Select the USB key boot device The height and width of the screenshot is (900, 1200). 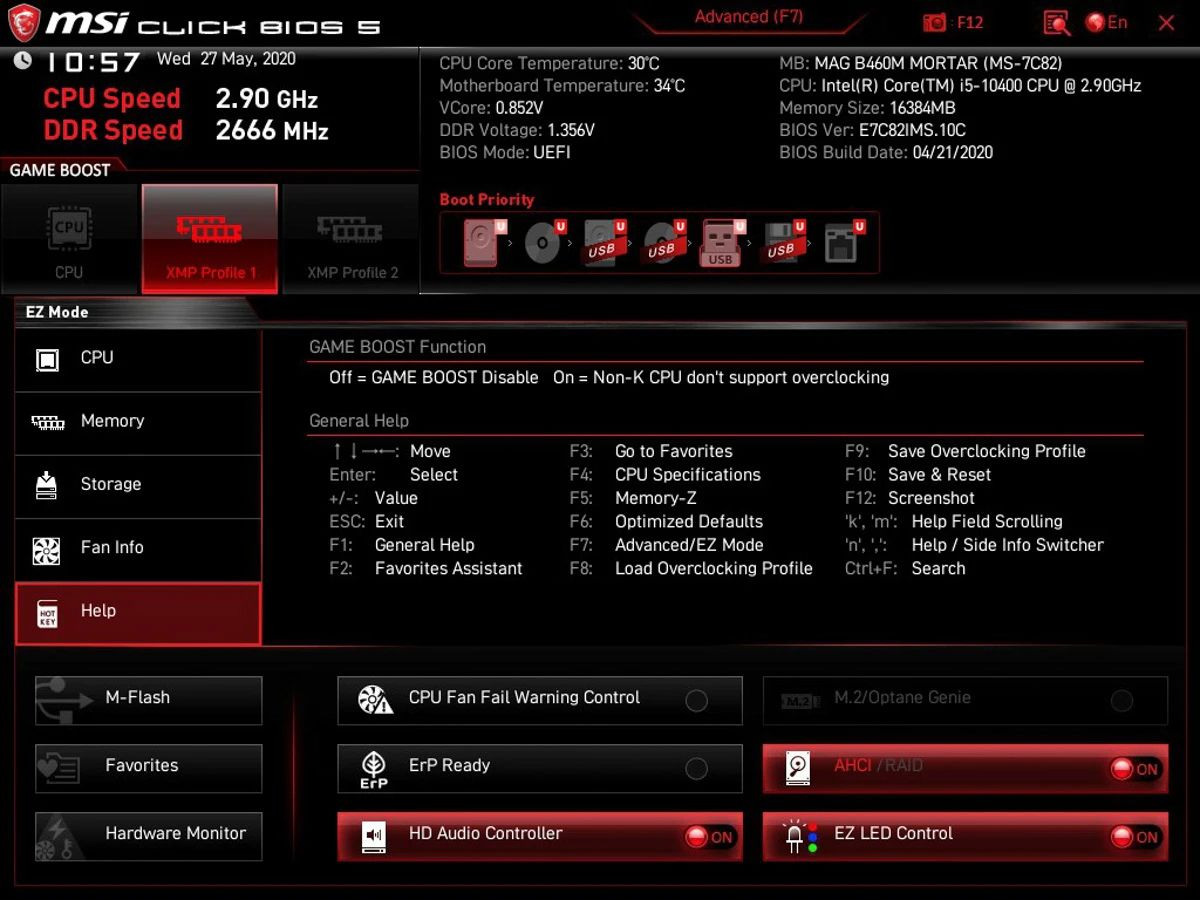723,242
